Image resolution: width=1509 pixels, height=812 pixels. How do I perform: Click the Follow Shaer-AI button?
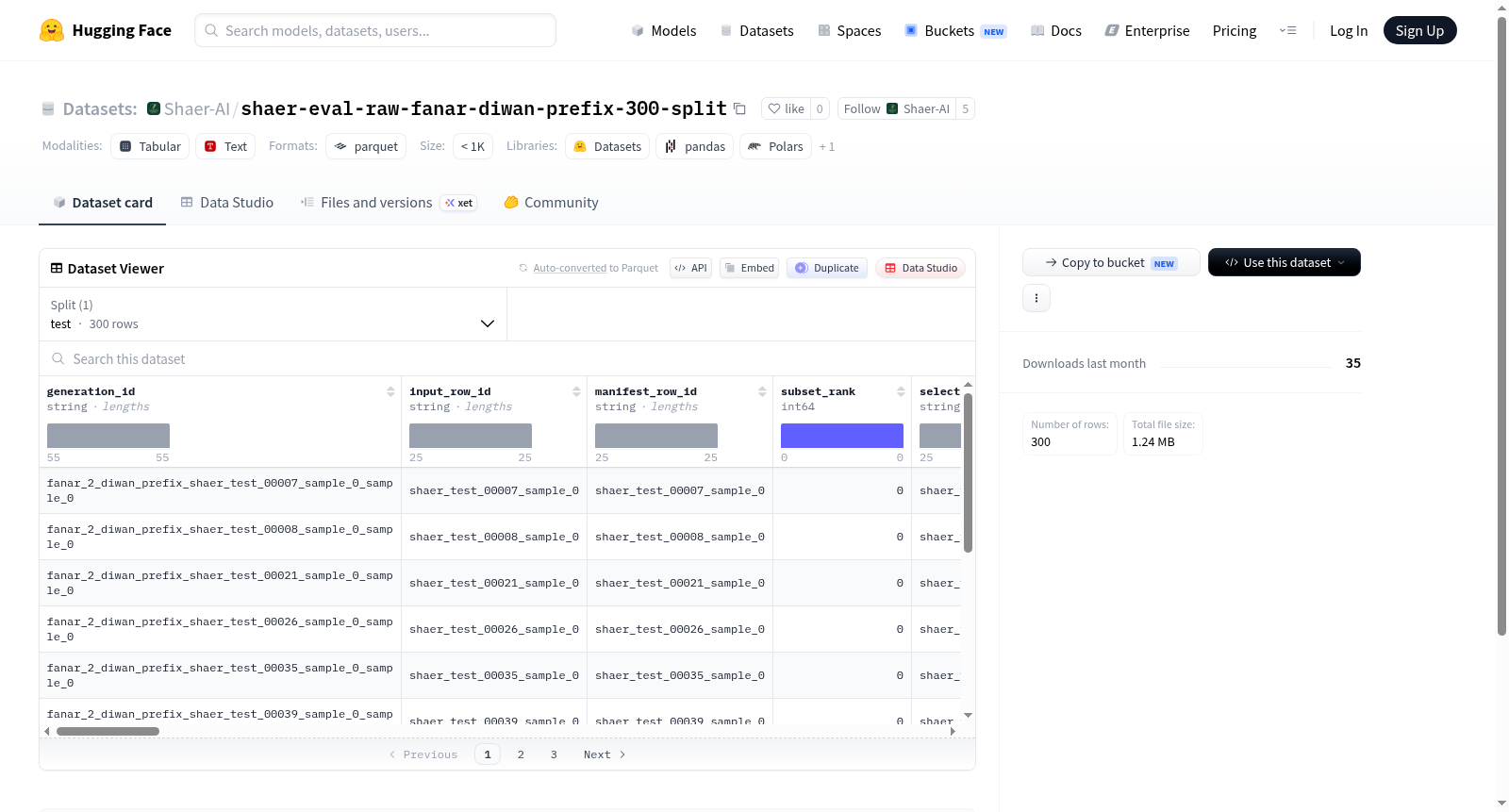(896, 108)
